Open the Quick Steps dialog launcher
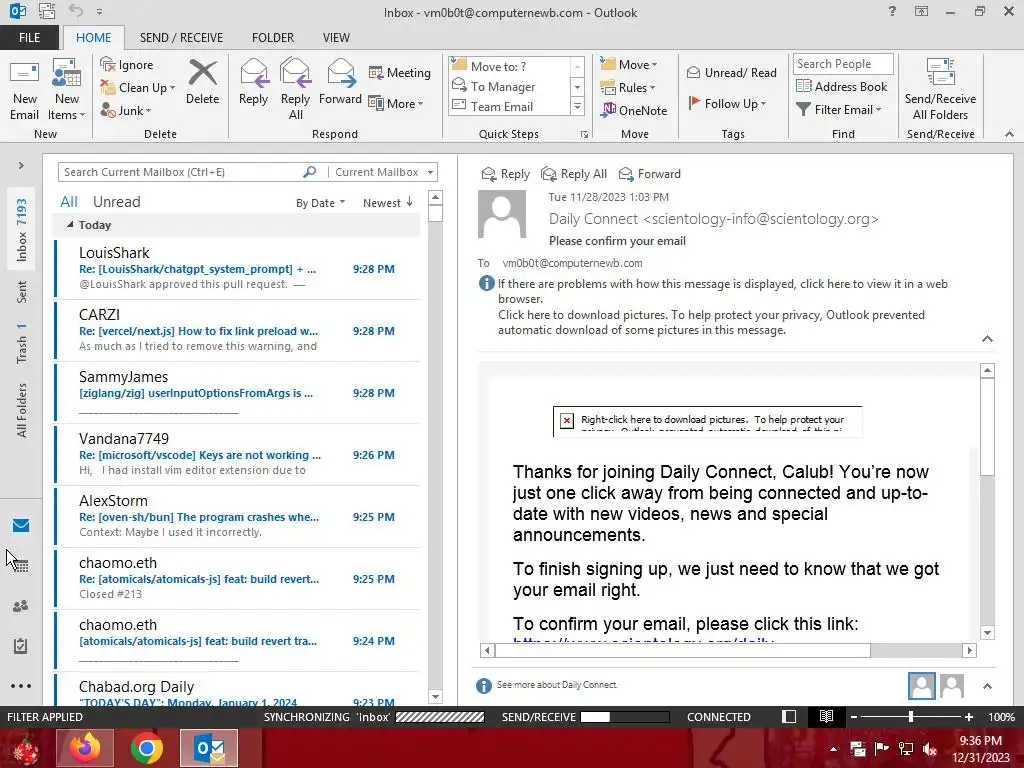 coord(584,135)
